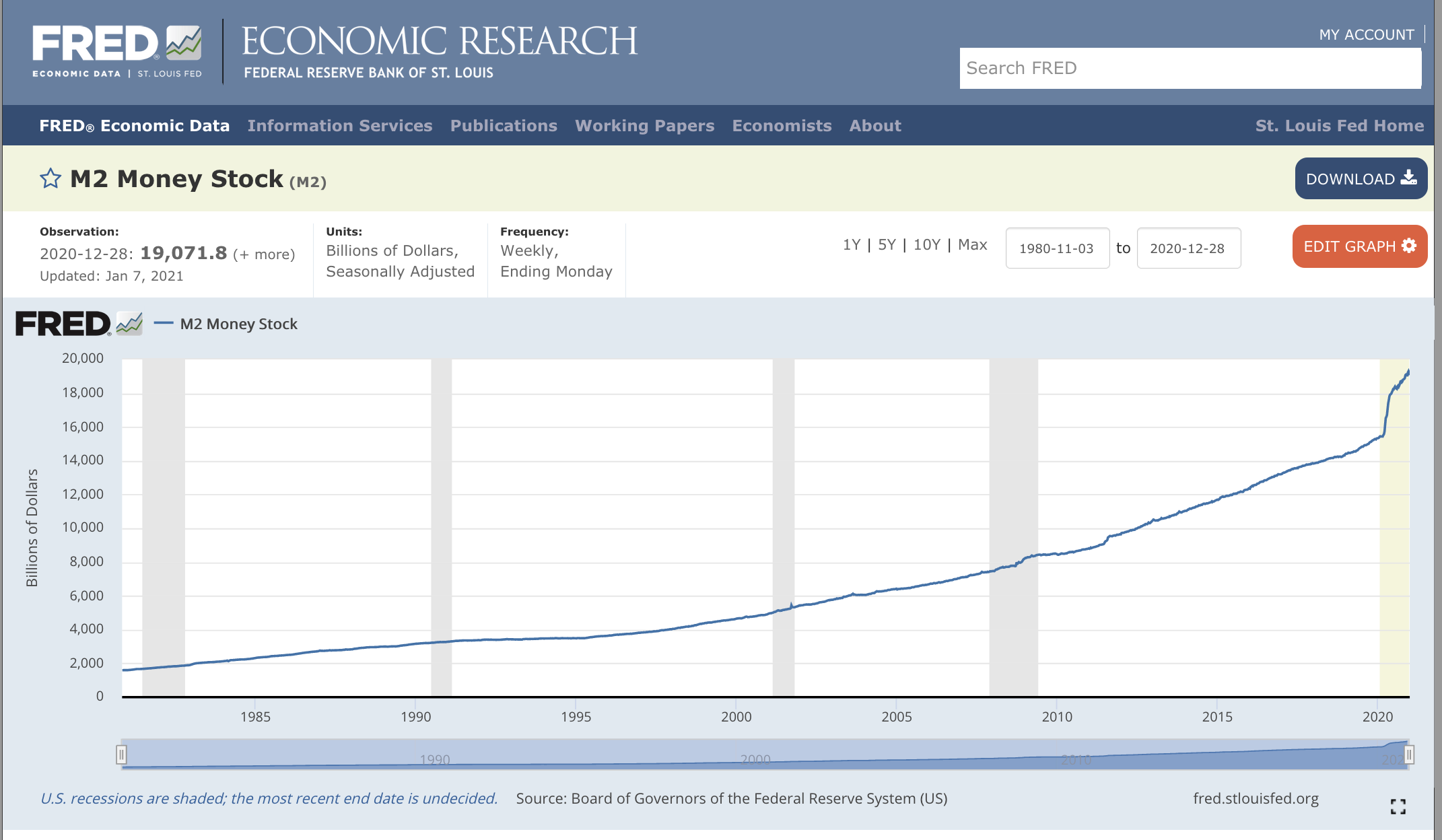Open the Working Papers menu item
This screenshot has width=1442, height=840.
(x=644, y=126)
